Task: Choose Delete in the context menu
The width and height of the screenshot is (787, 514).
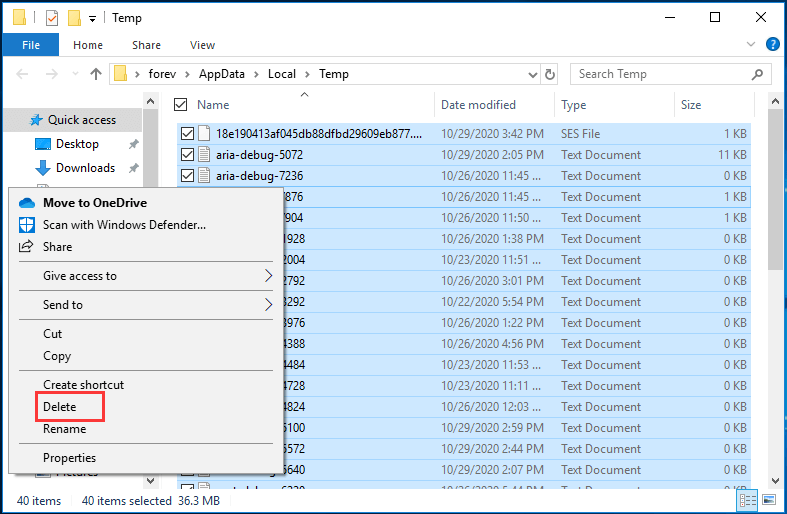Action: (x=146, y=407)
